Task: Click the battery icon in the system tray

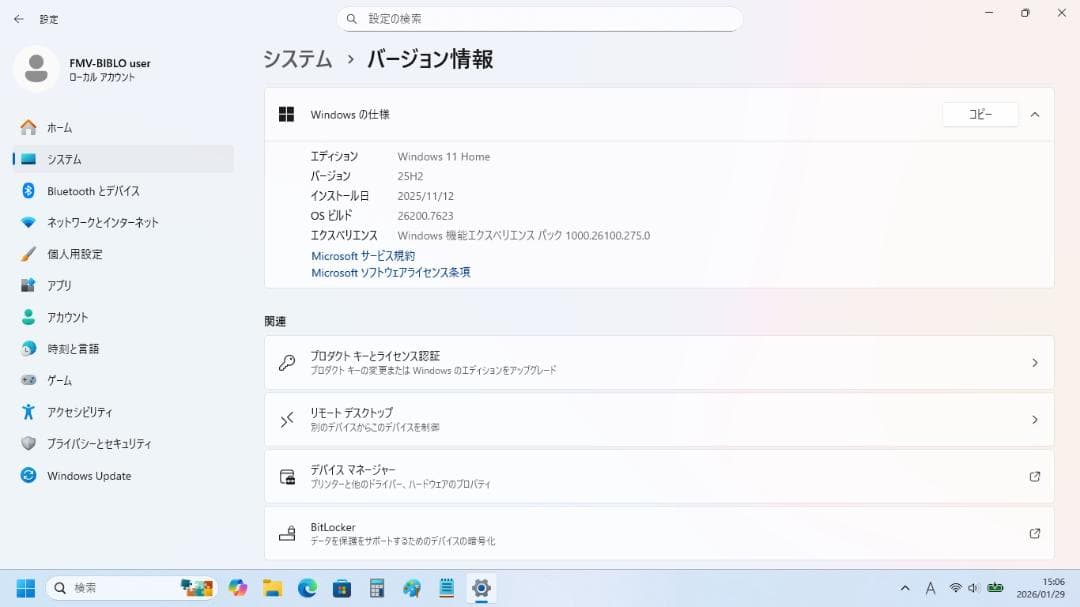Action: pyautogui.click(x=995, y=588)
